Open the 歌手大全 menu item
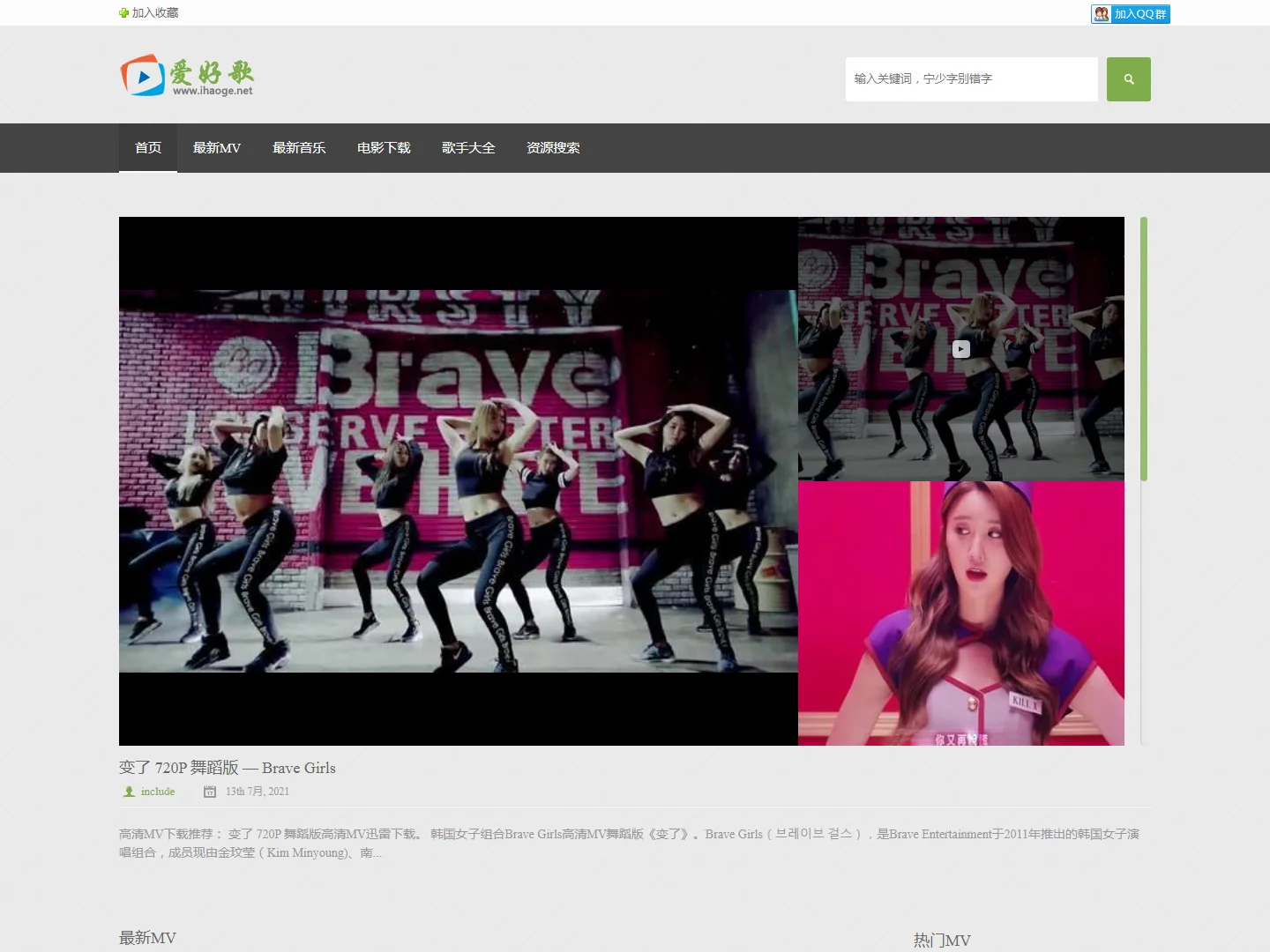The height and width of the screenshot is (952, 1270). click(468, 148)
